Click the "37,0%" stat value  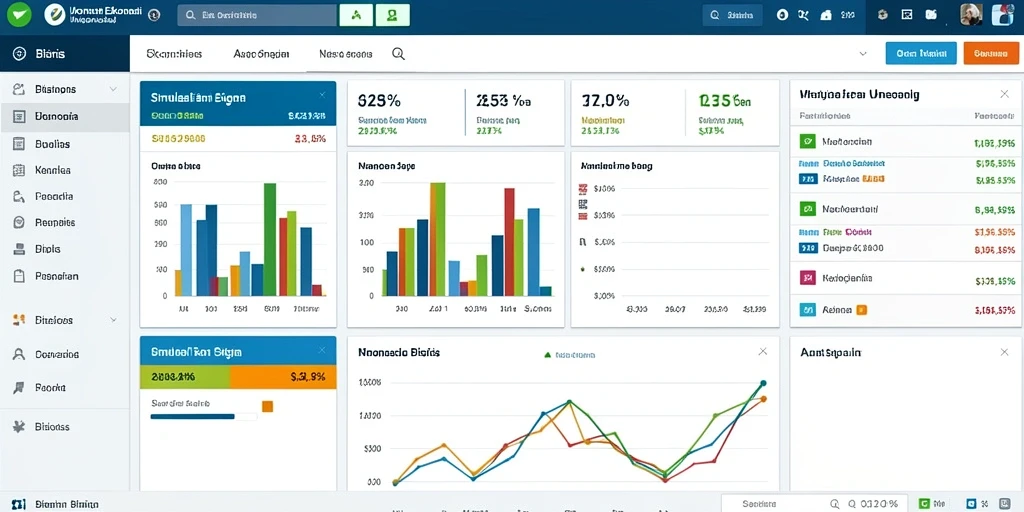pos(605,101)
